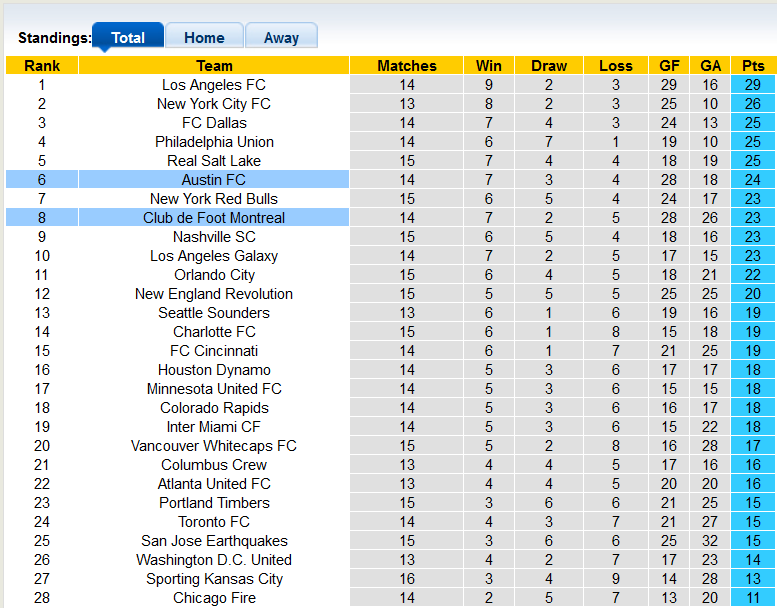Click Los Angeles FC's 29 points cell
Image resolution: width=777 pixels, height=608 pixels.
coord(753,85)
